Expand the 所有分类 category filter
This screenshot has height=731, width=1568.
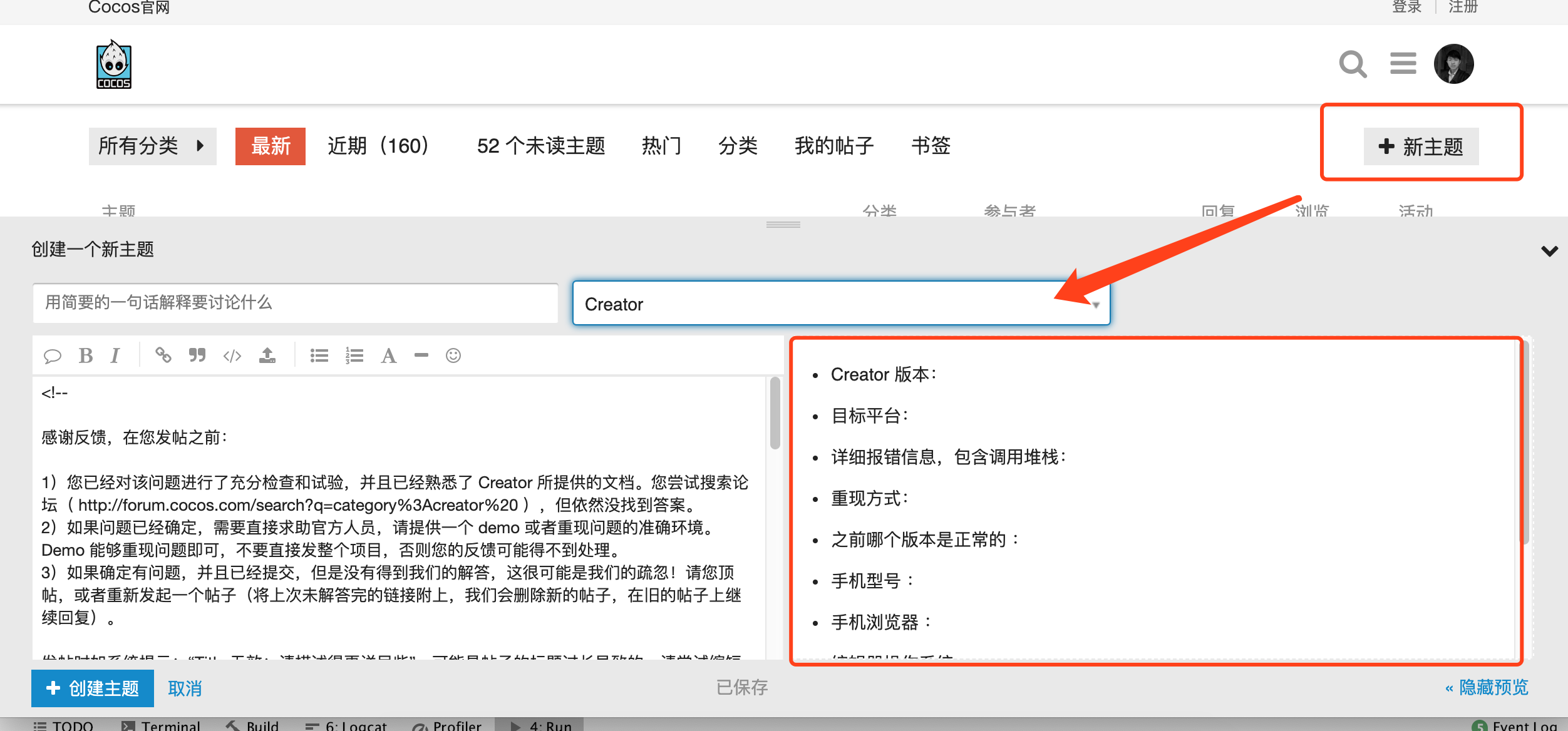click(x=152, y=146)
